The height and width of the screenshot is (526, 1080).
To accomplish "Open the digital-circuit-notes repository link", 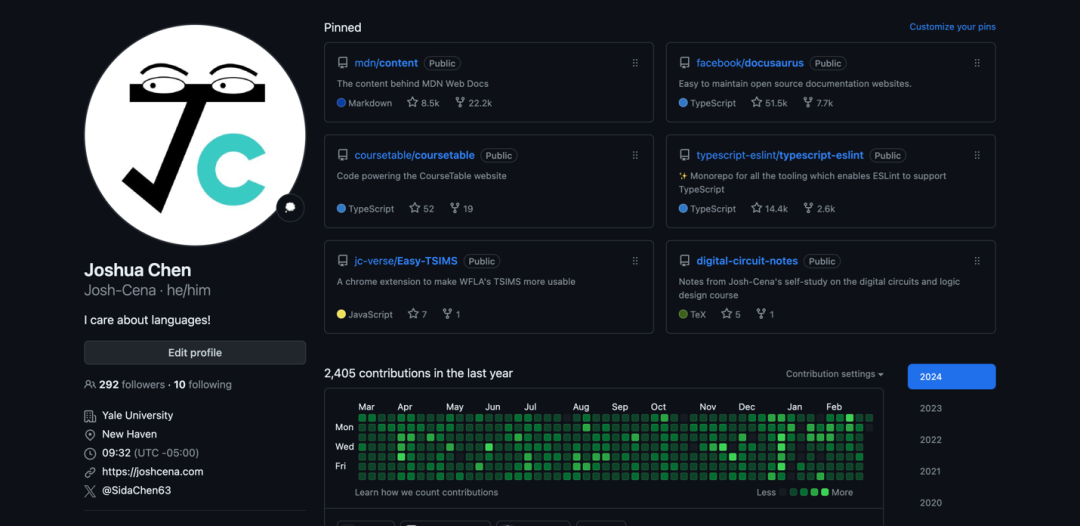I will click(x=747, y=261).
